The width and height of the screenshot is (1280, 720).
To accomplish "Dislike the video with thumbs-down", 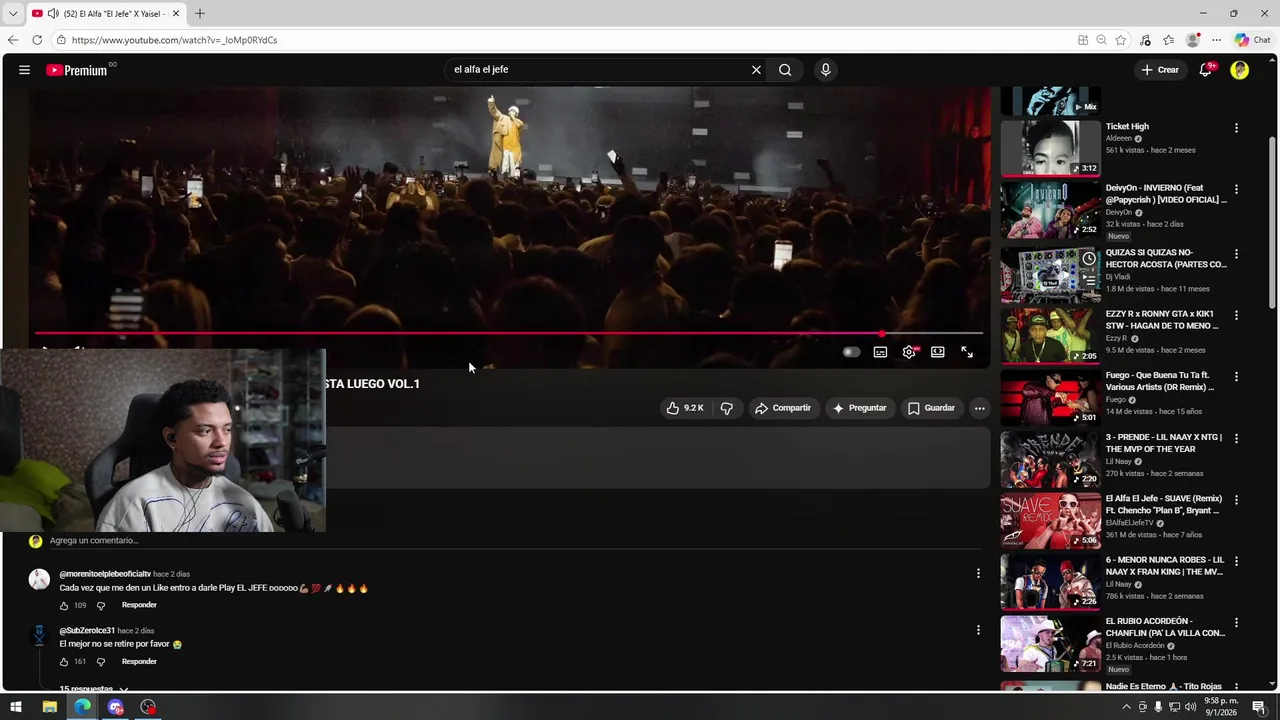I will click(727, 408).
